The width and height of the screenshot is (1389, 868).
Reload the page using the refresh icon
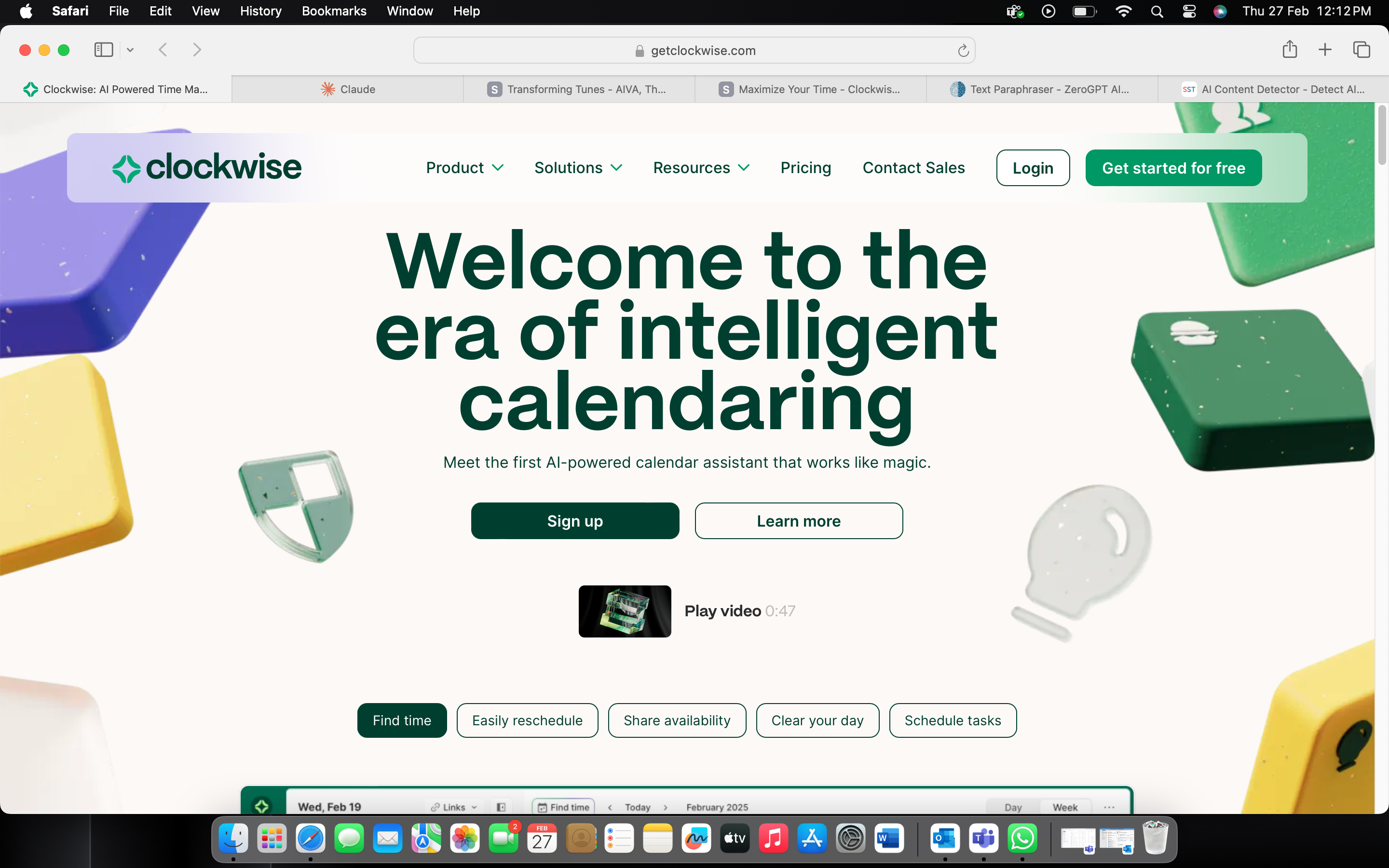tap(963, 51)
